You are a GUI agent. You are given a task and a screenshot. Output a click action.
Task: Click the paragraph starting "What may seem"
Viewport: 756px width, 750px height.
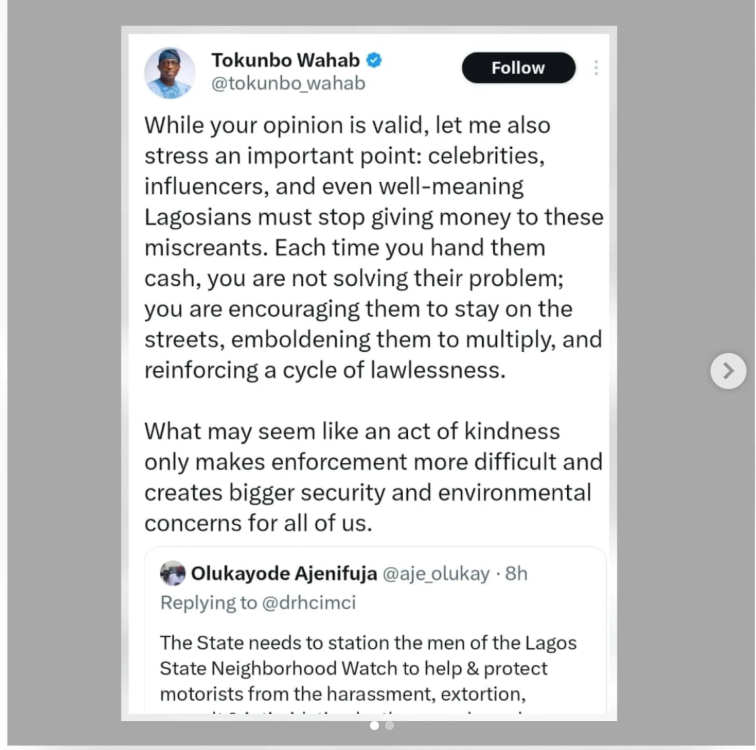pos(372,477)
